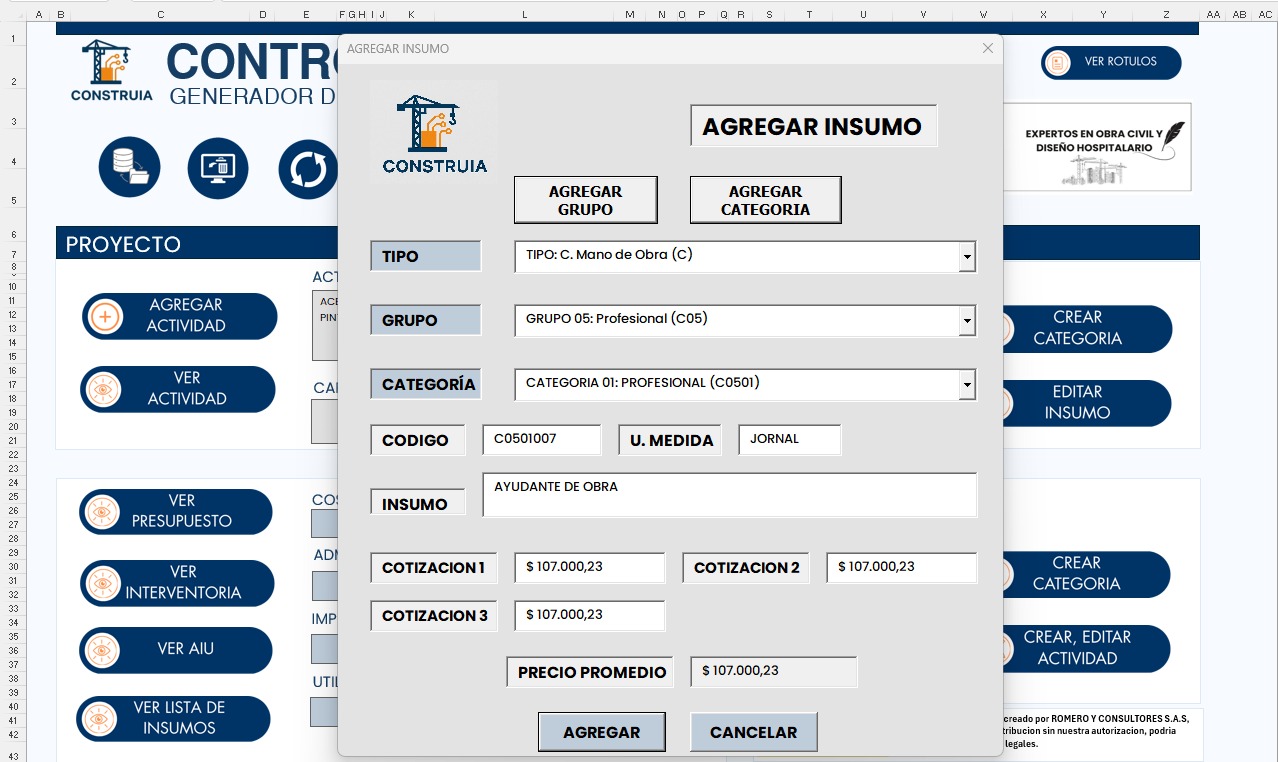Click the database folder icon
The image size is (1278, 762).
[129, 168]
